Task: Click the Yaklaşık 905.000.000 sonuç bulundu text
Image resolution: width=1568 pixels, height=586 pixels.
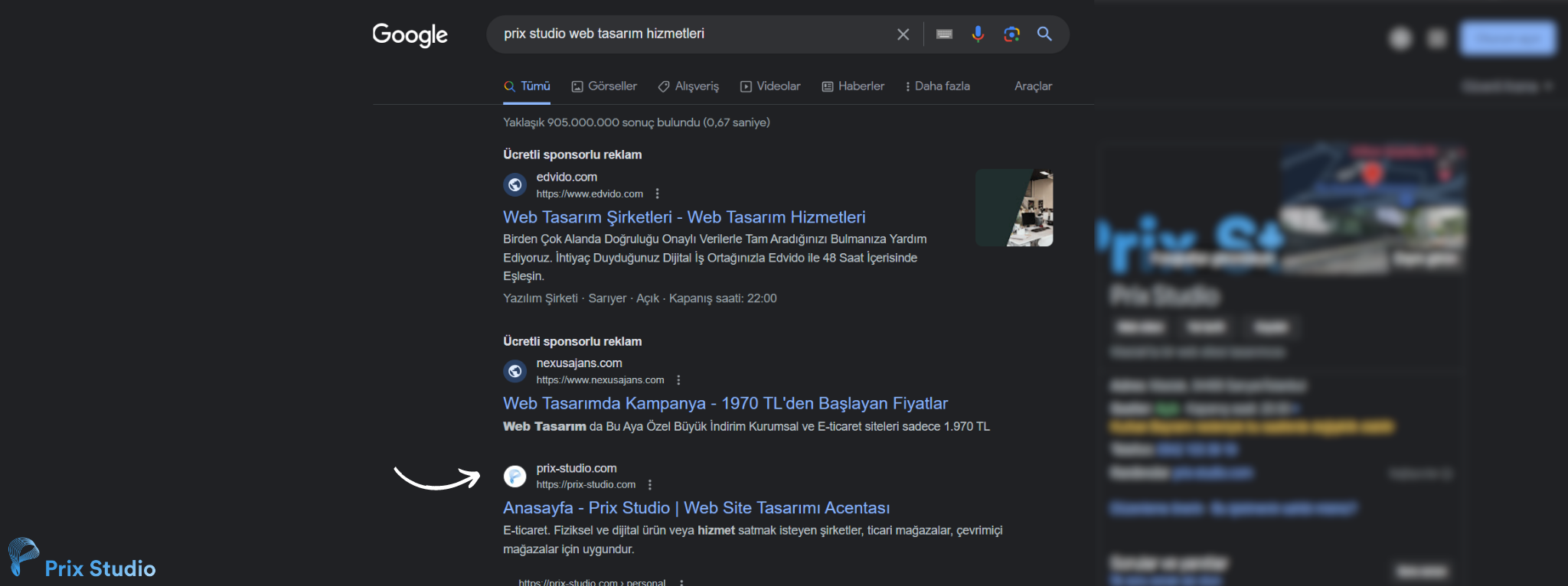Action: [x=636, y=122]
